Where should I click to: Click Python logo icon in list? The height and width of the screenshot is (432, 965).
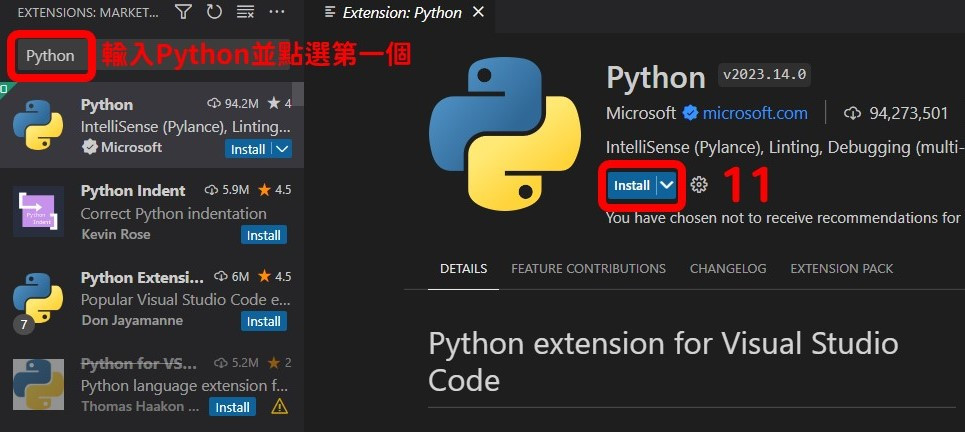coord(38,125)
